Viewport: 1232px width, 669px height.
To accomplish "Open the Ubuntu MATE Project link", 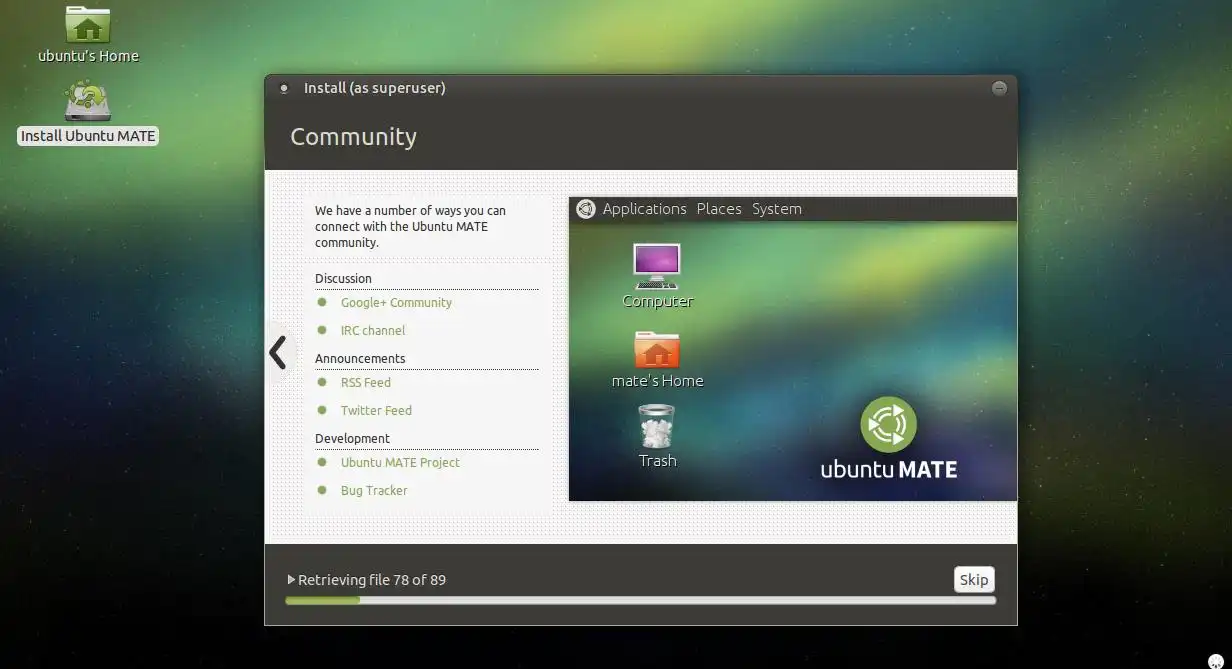I will tap(400, 462).
